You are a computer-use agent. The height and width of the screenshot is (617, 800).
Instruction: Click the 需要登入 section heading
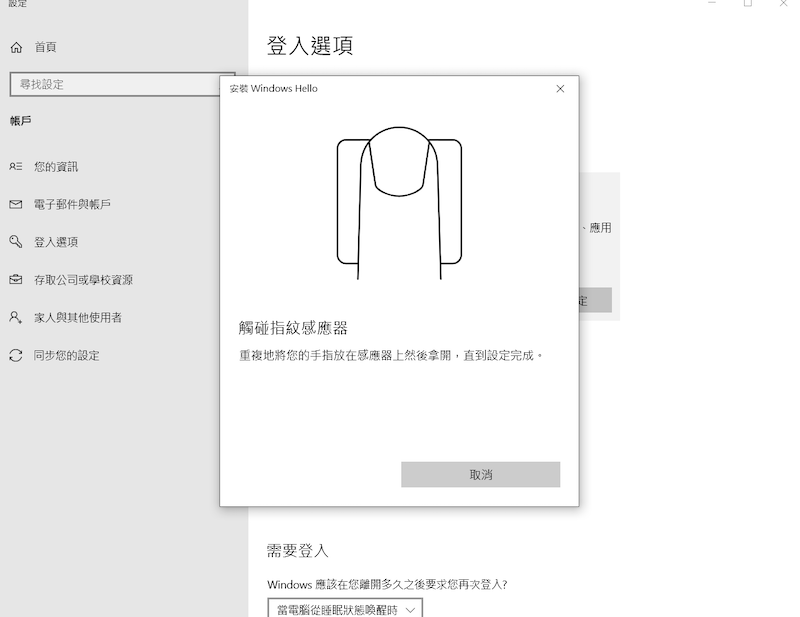[297, 551]
